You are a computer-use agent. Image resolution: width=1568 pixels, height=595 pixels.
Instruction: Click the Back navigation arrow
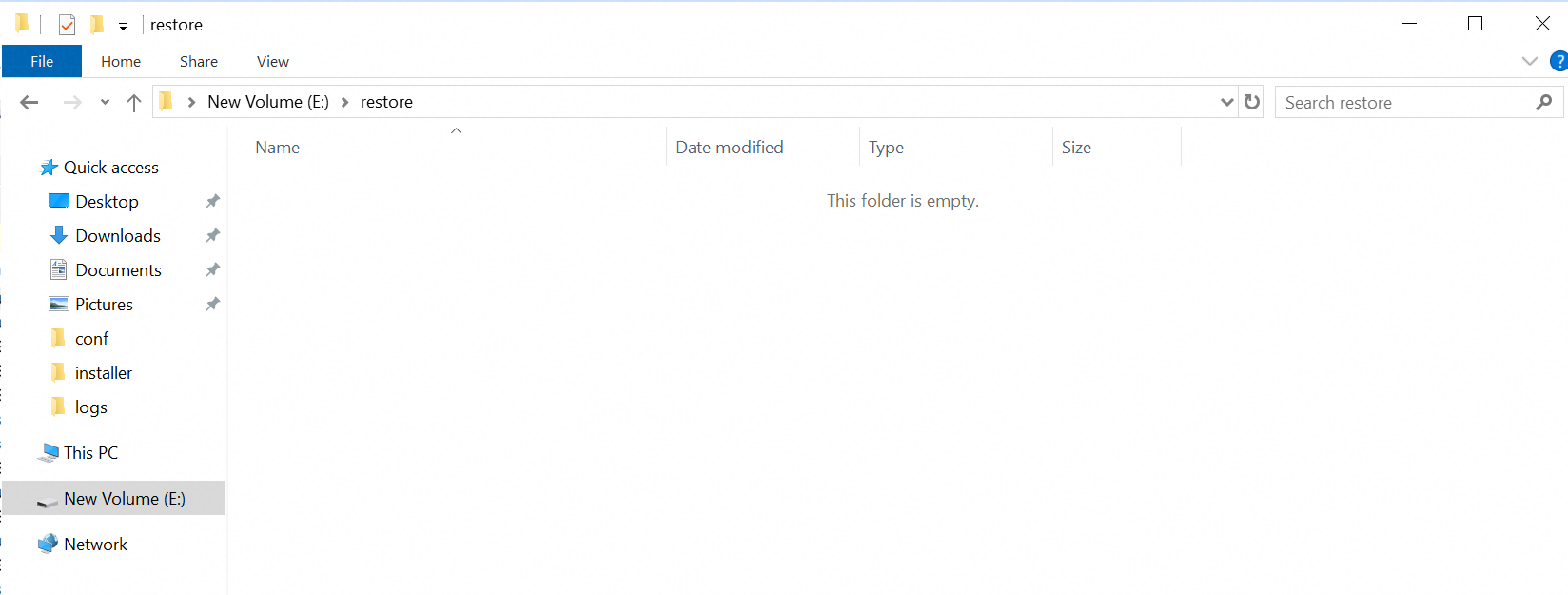(x=29, y=102)
